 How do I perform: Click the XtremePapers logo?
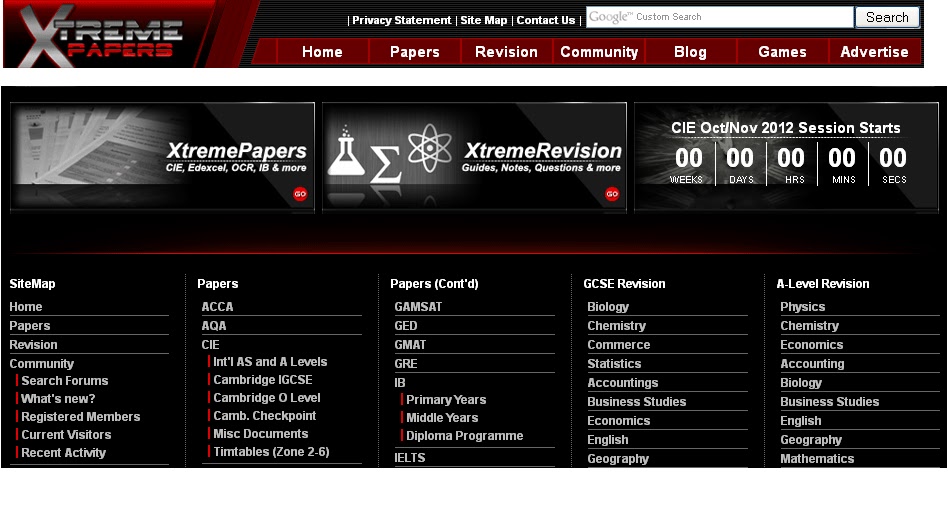coord(100,34)
